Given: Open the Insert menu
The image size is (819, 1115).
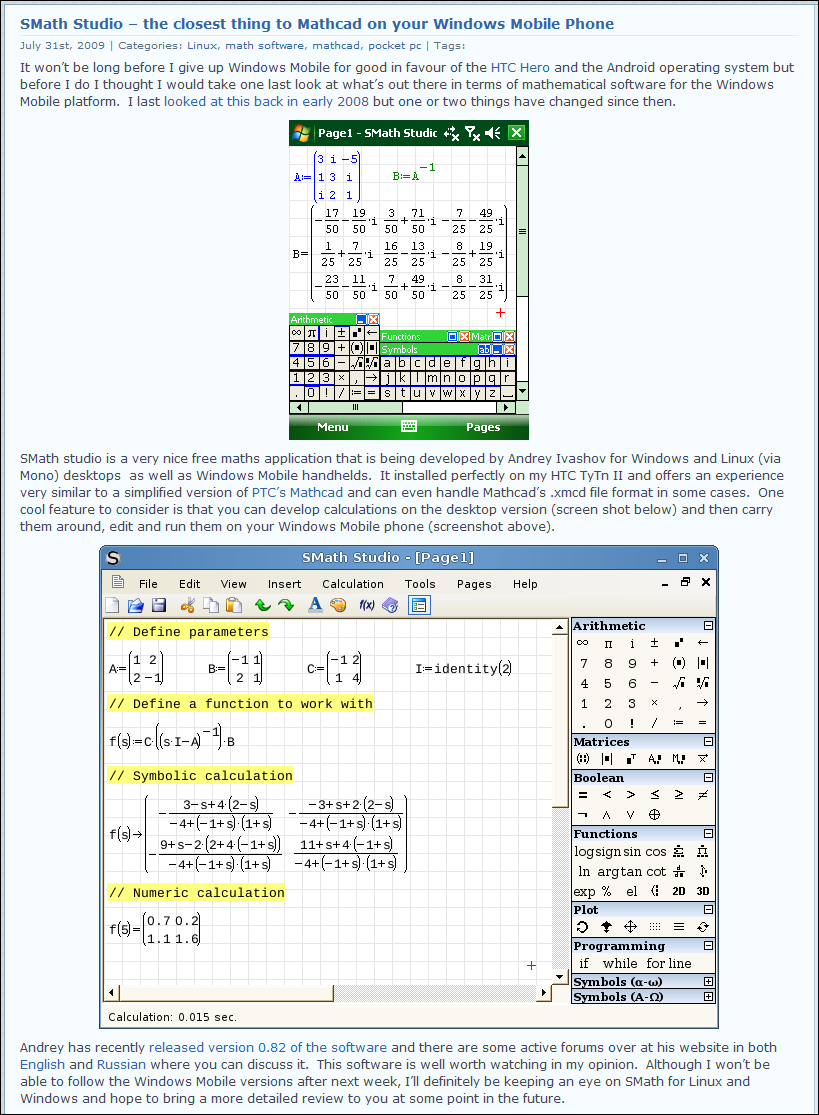Looking at the screenshot, I should point(284,584).
